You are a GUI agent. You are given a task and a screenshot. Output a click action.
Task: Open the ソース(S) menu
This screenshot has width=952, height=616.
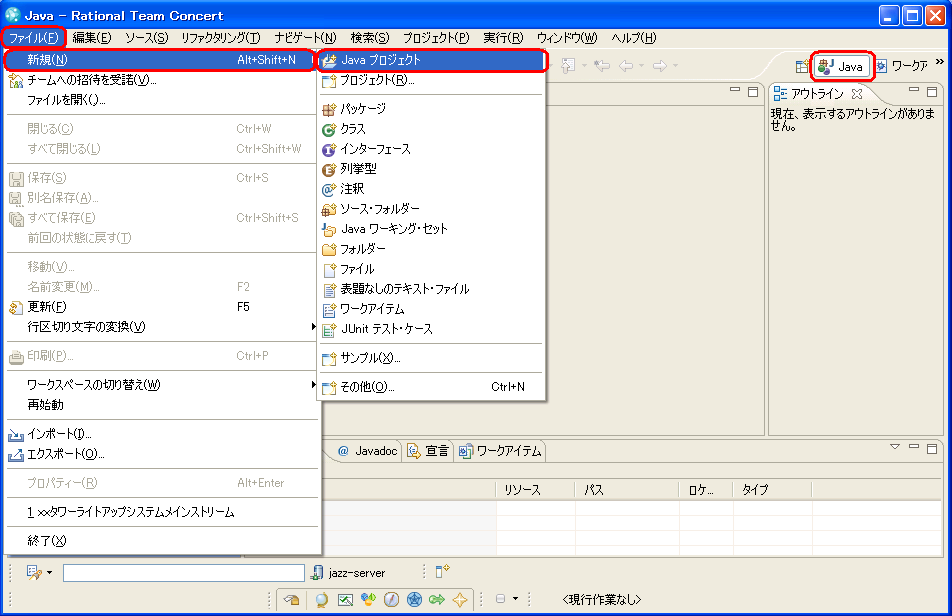pyautogui.click(x=146, y=38)
